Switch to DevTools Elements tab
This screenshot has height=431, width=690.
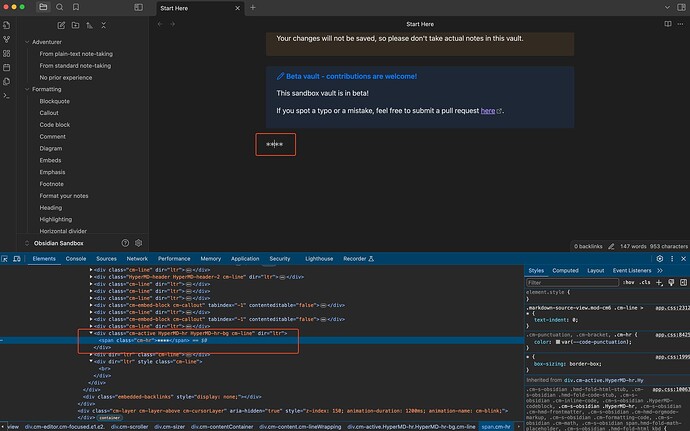point(44,259)
